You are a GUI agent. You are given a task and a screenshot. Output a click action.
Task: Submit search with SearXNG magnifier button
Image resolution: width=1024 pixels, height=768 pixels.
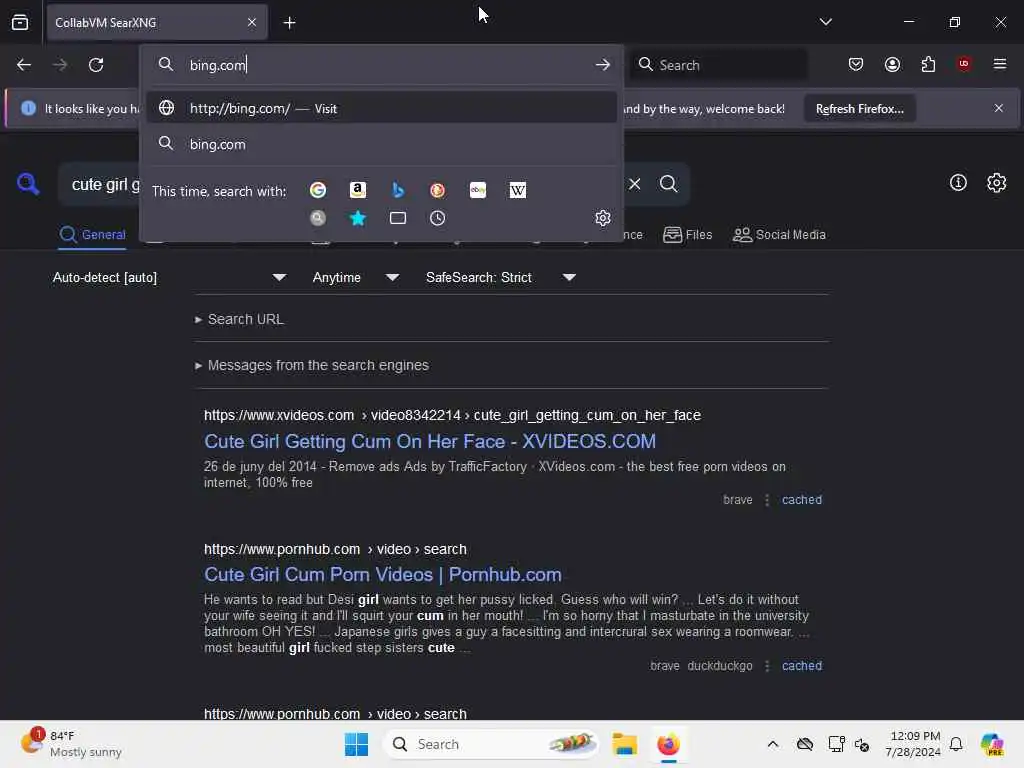(x=668, y=184)
